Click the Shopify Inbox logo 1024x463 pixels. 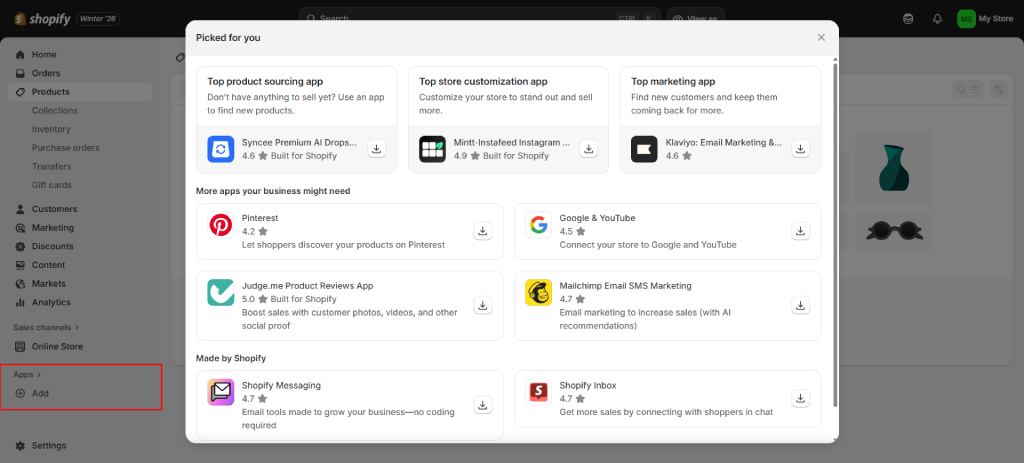539,392
